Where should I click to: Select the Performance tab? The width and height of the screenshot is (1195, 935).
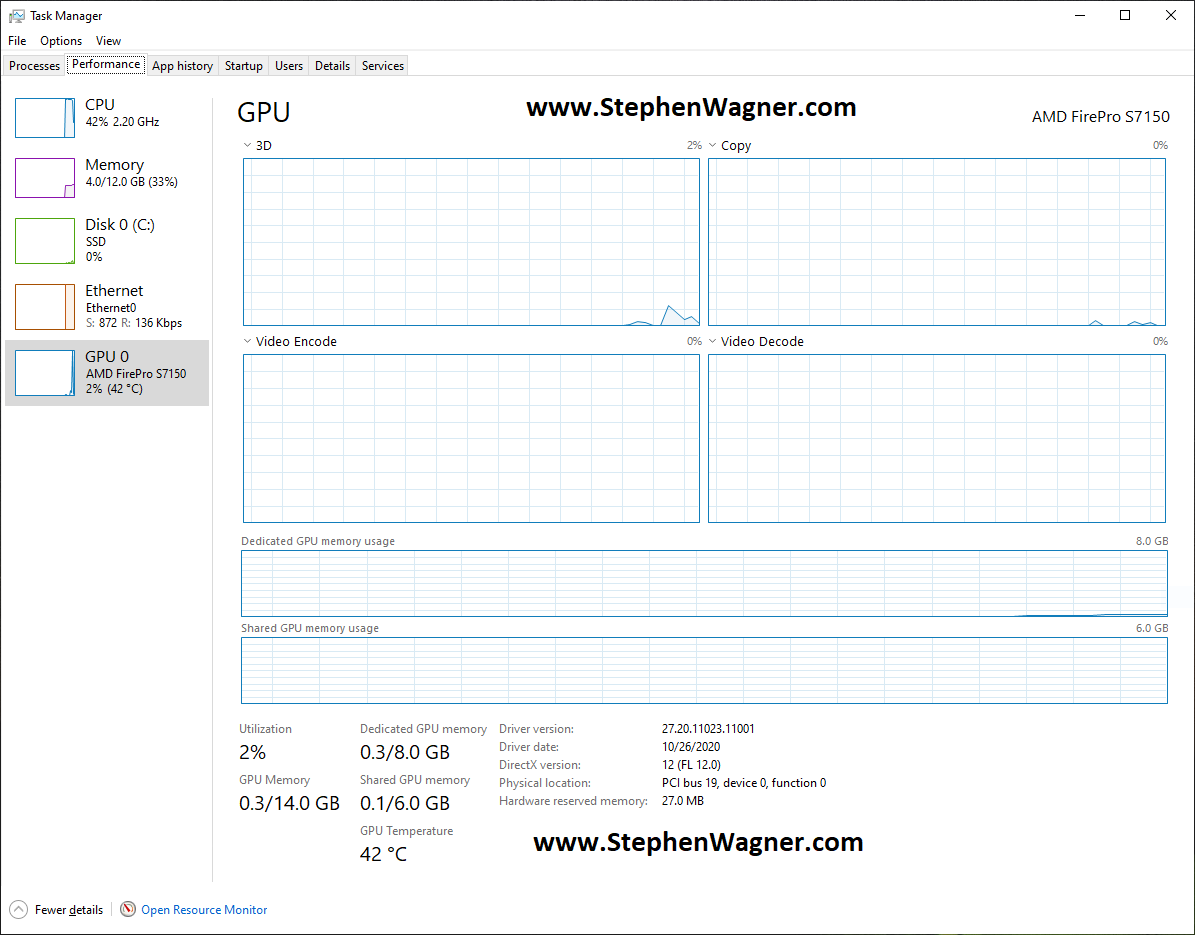click(106, 64)
